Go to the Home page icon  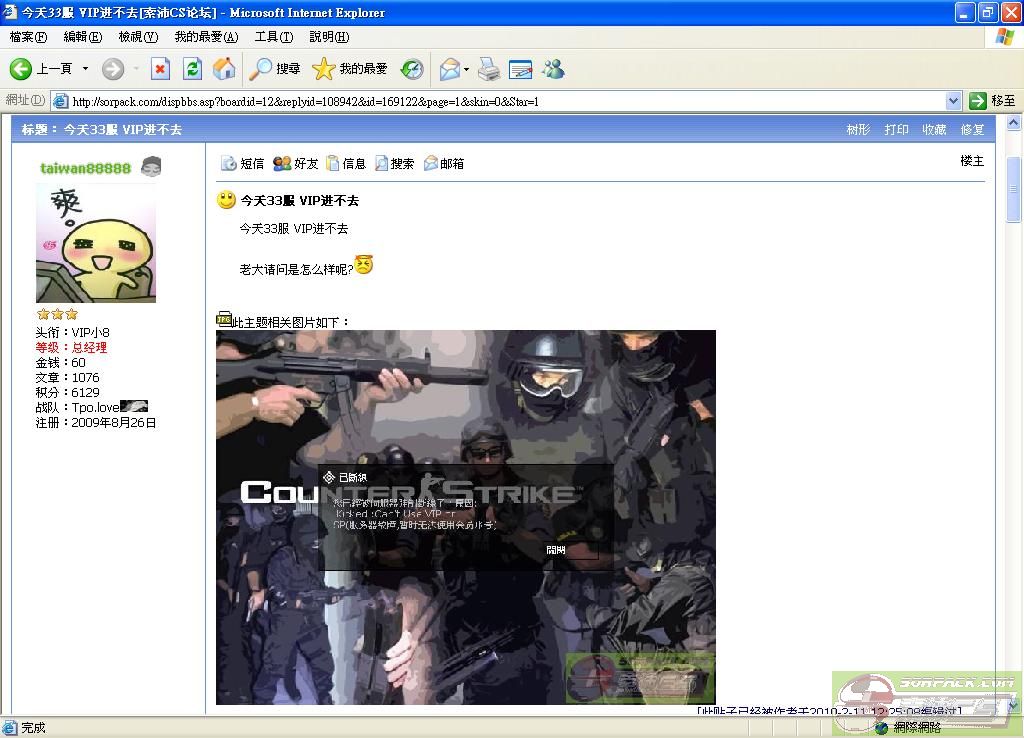point(224,69)
